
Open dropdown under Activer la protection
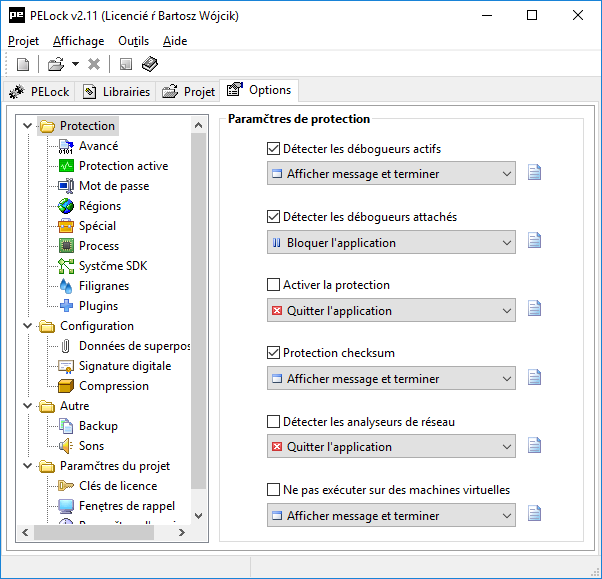coord(391,310)
